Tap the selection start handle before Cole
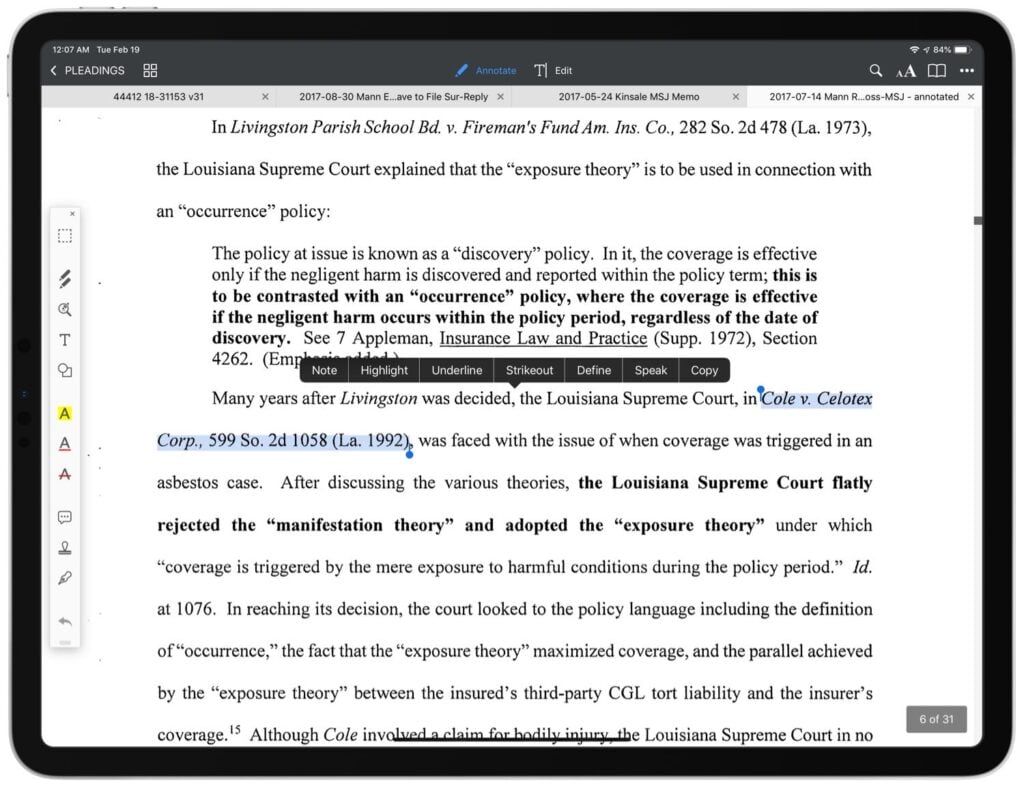Image resolution: width=1024 pixels, height=788 pixels. [760, 391]
